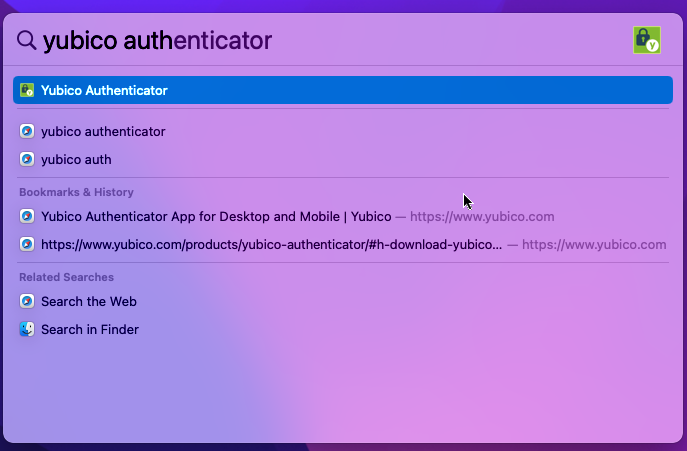Choose 'Search the Web' related search
Viewport: 687px width, 451px height.
[343, 302]
